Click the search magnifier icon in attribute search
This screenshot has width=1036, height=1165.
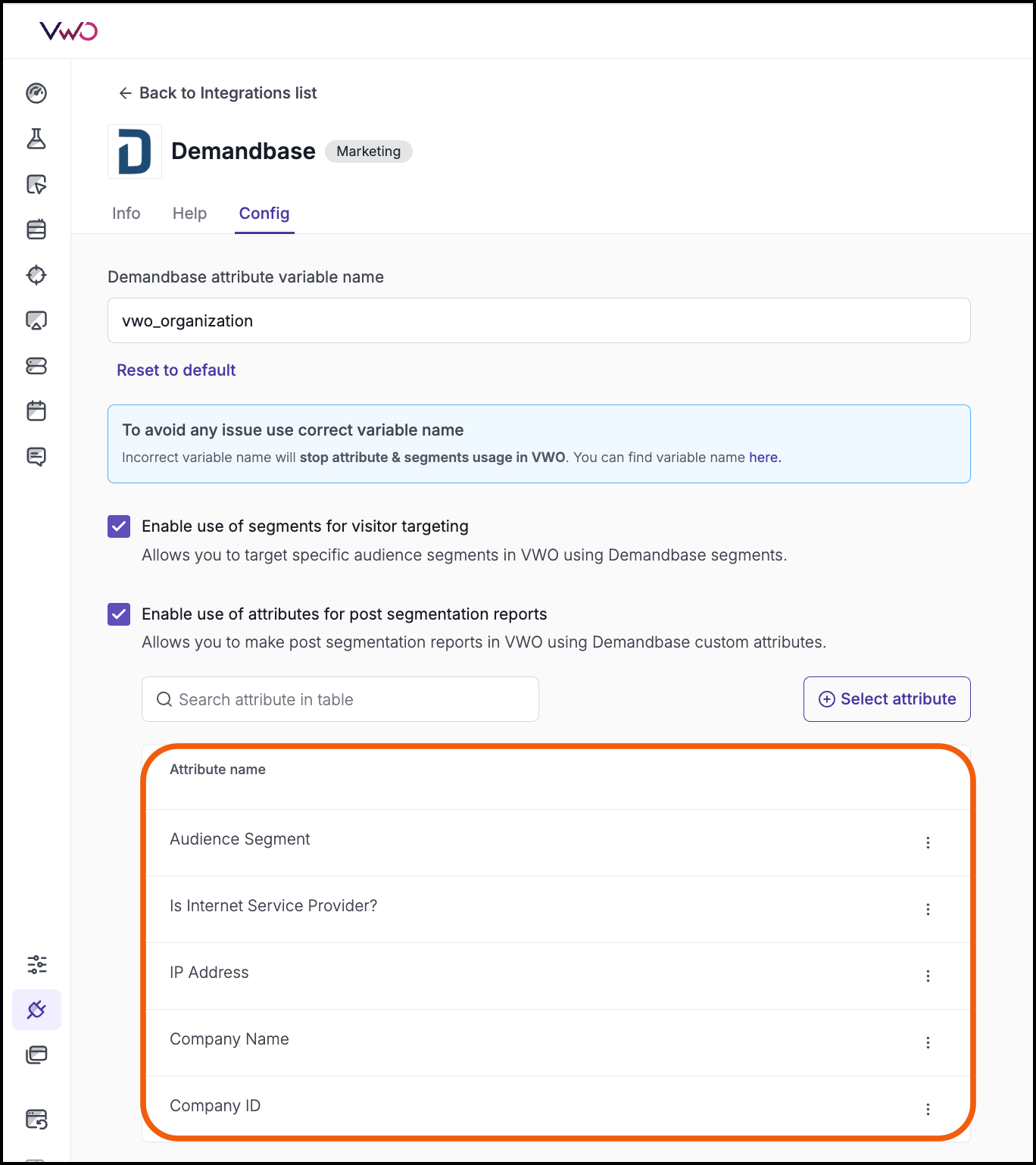click(164, 699)
